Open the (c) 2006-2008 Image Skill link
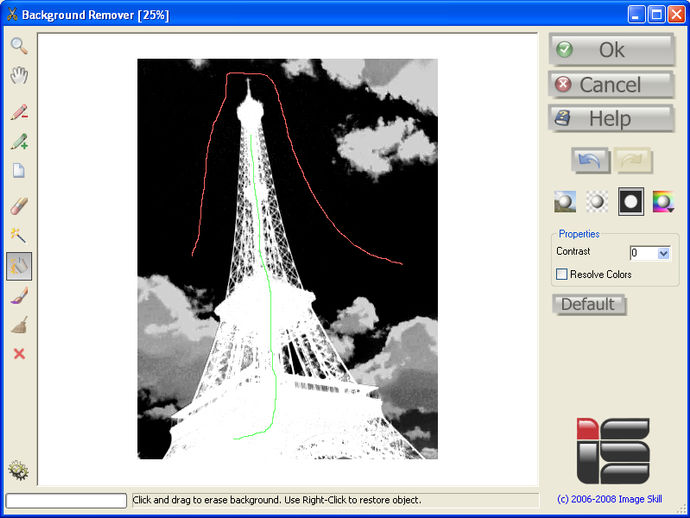690x518 pixels. click(609, 499)
